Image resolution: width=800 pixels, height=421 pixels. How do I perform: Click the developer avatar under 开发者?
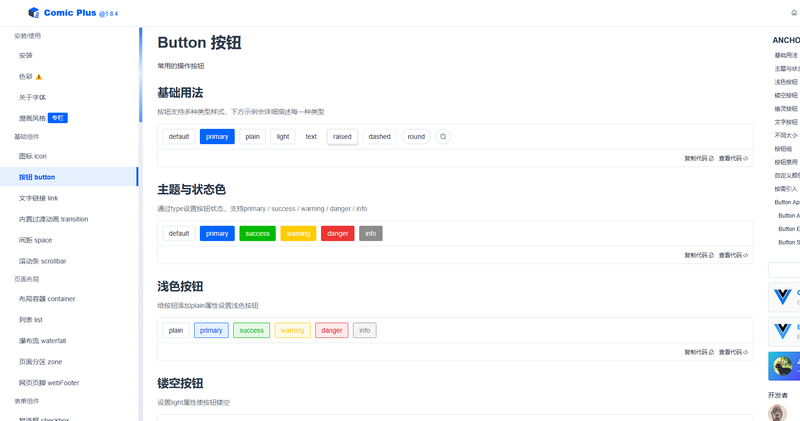[x=778, y=412]
